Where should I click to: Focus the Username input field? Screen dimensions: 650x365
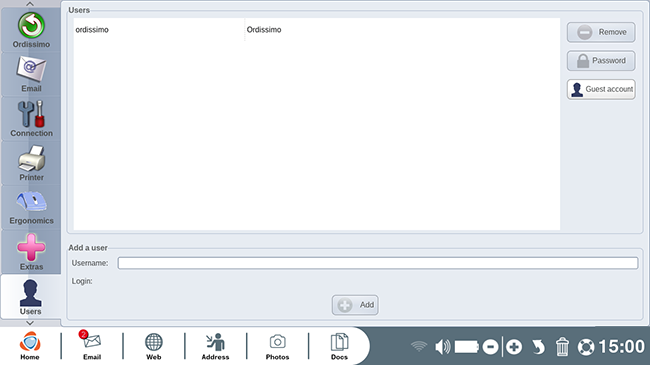click(x=378, y=263)
